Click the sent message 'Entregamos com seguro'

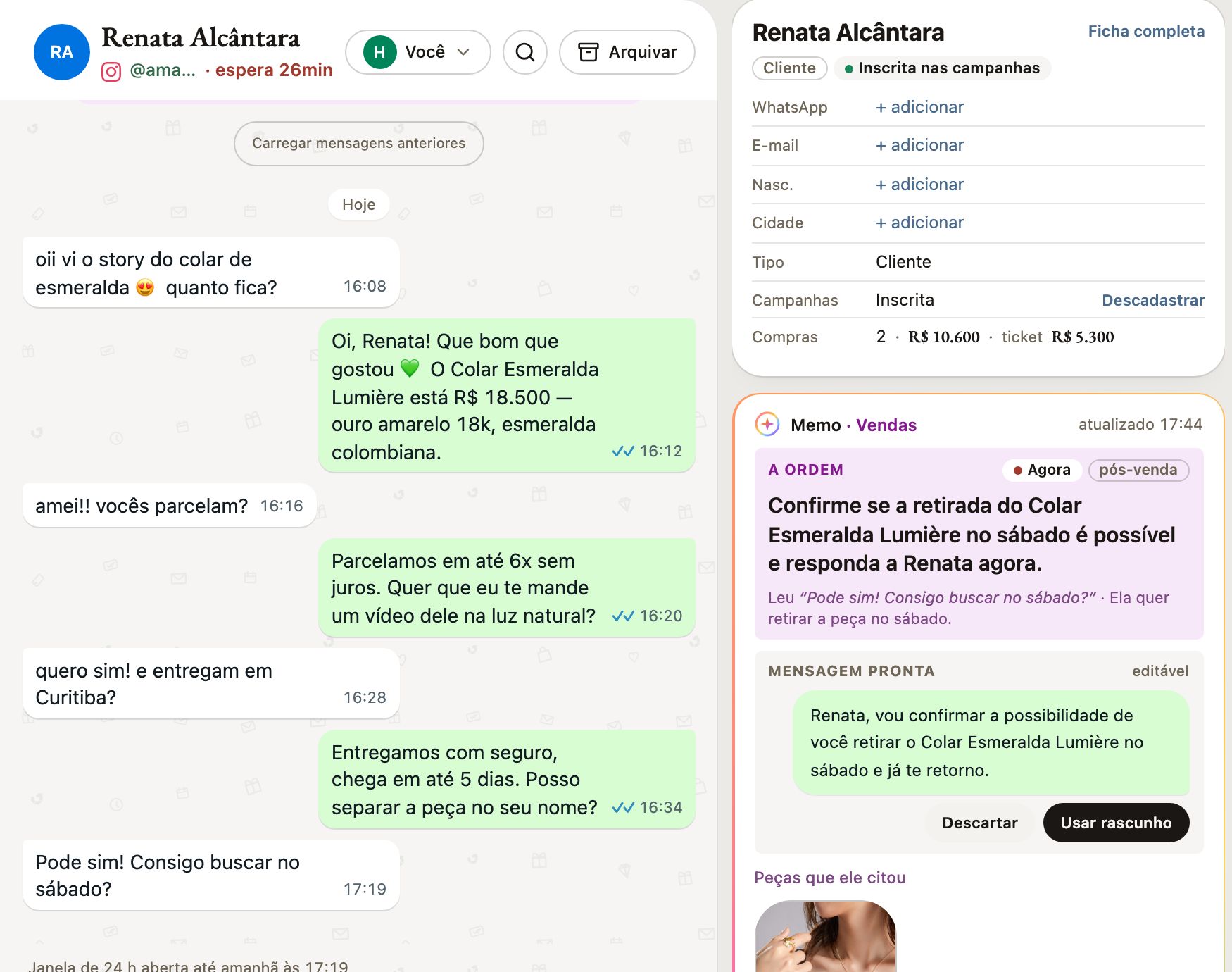[507, 780]
